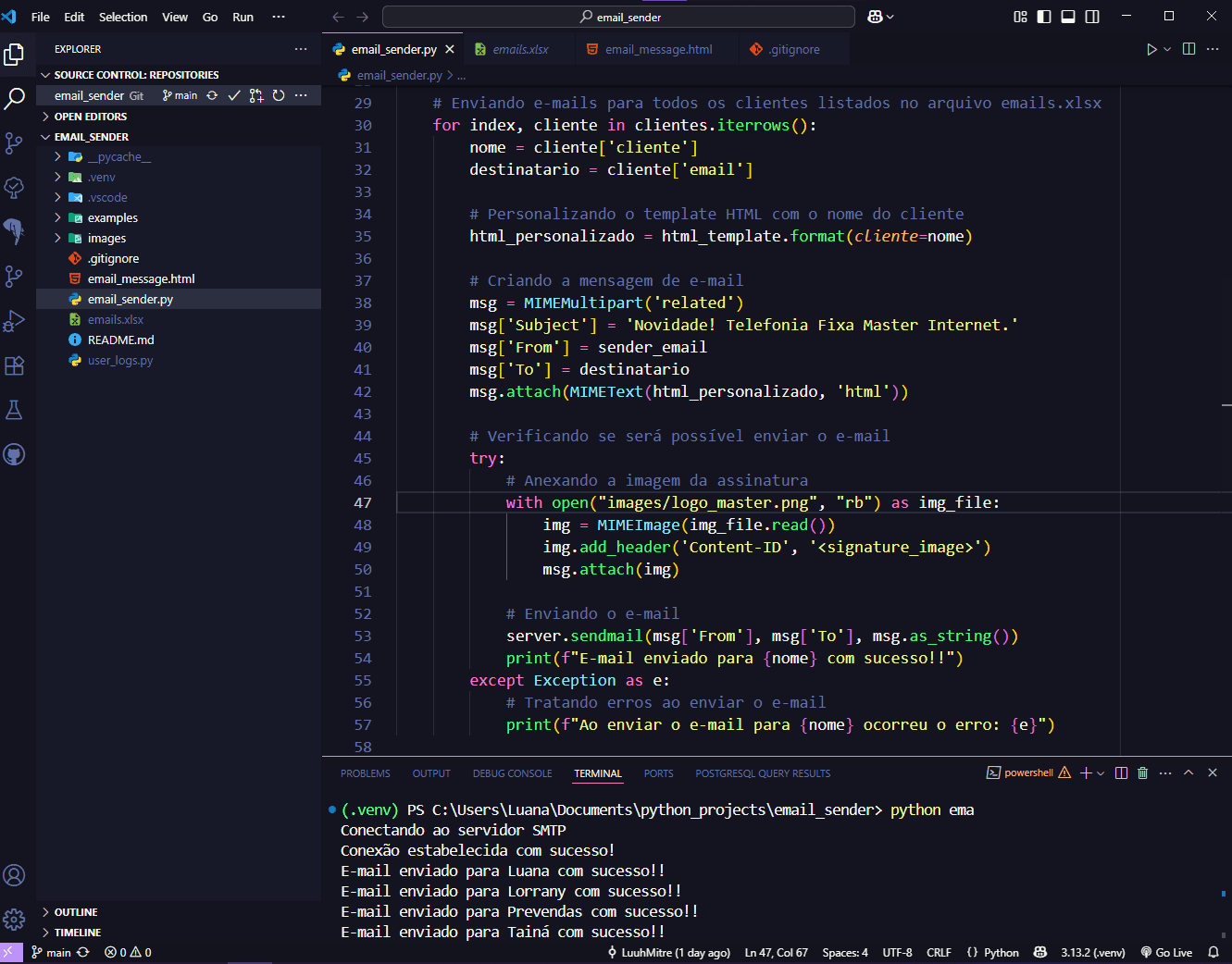The image size is (1232, 964).
Task: Open the Search view in activity bar
Action: (x=14, y=99)
